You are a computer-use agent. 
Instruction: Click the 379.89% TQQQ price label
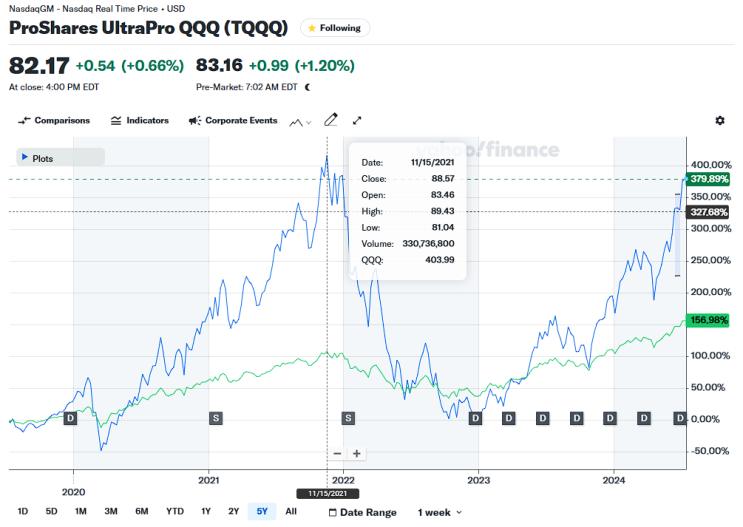708,179
